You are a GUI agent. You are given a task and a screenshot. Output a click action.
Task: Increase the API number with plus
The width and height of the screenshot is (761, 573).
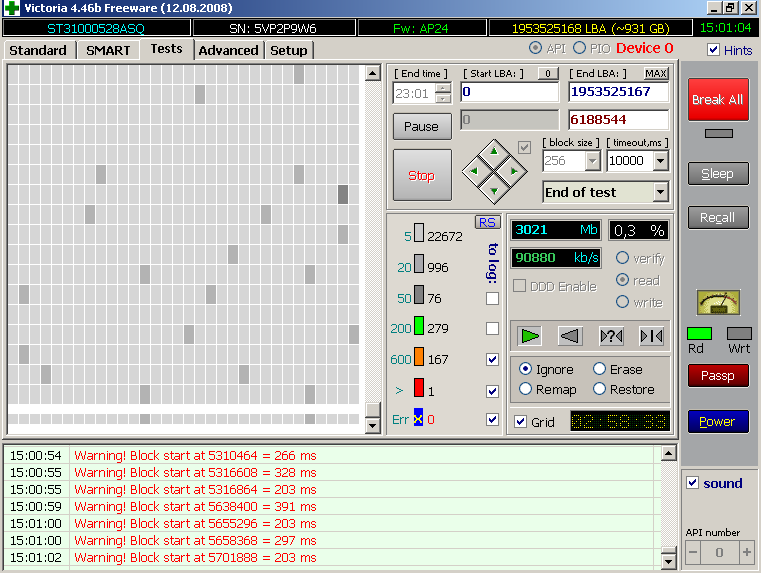pos(746,552)
